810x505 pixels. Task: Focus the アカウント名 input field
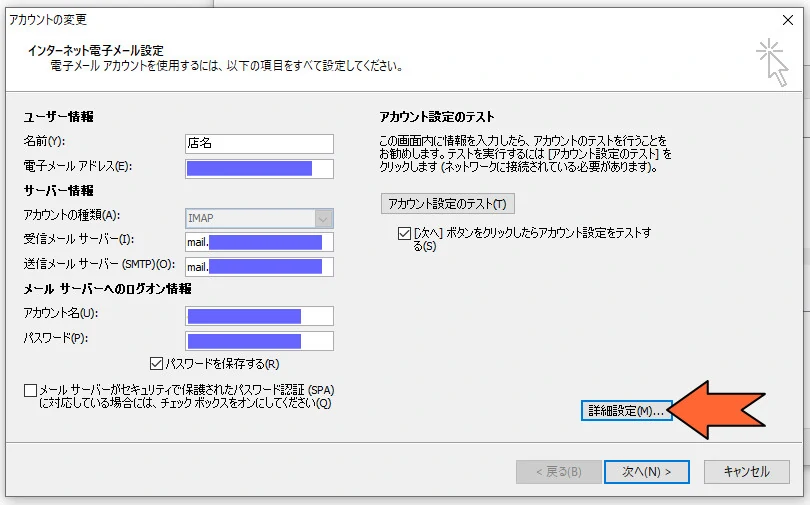pyautogui.click(x=259, y=316)
